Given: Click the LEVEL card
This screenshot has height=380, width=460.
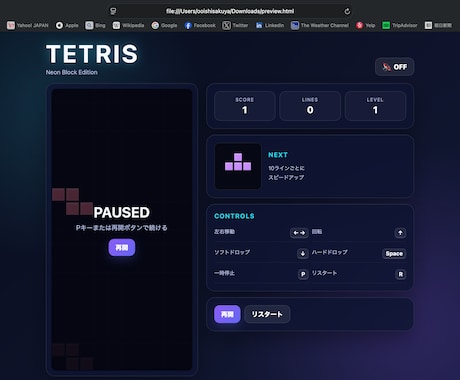Looking at the screenshot, I should click(x=375, y=106).
